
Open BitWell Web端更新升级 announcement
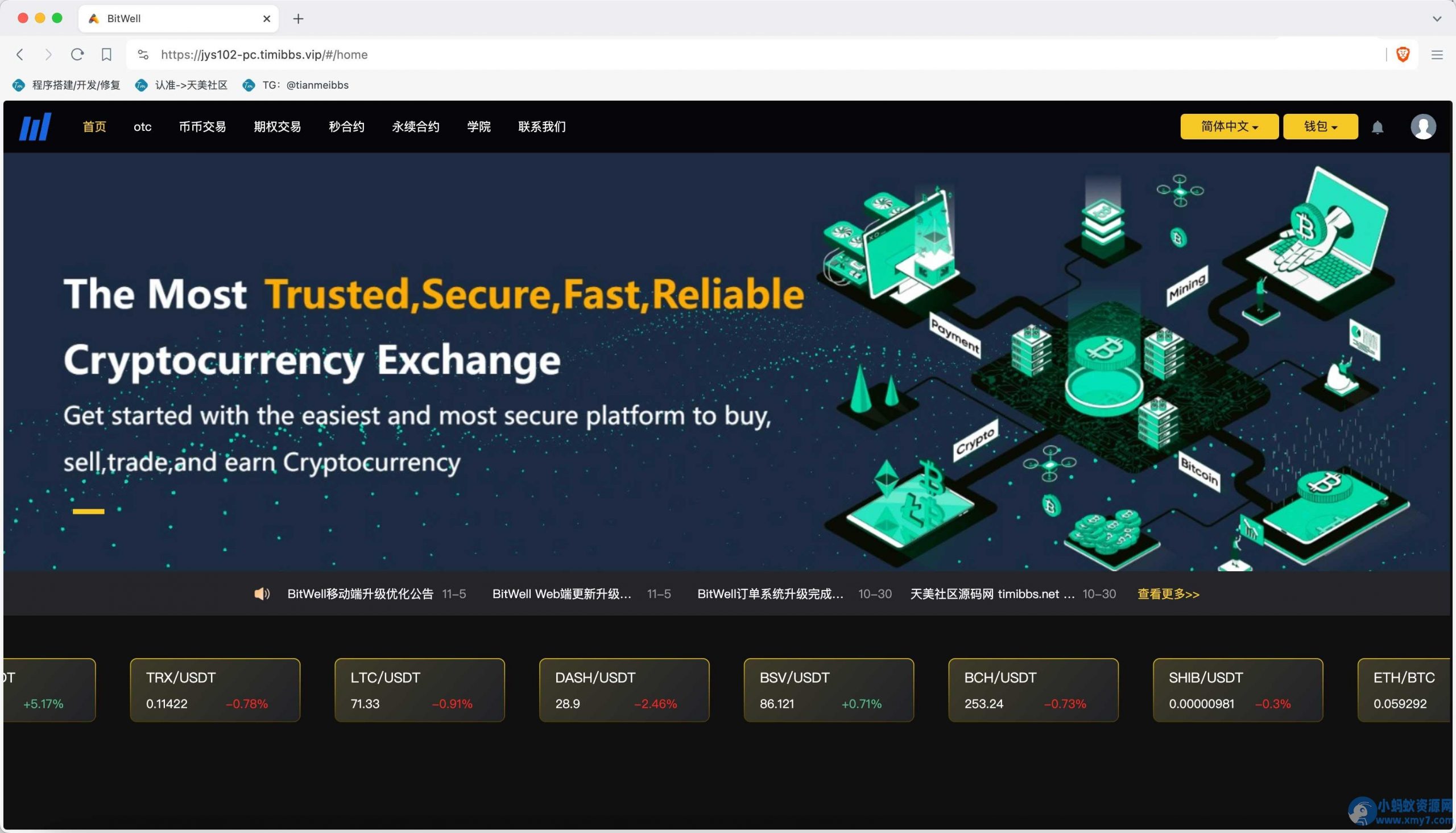(x=561, y=594)
